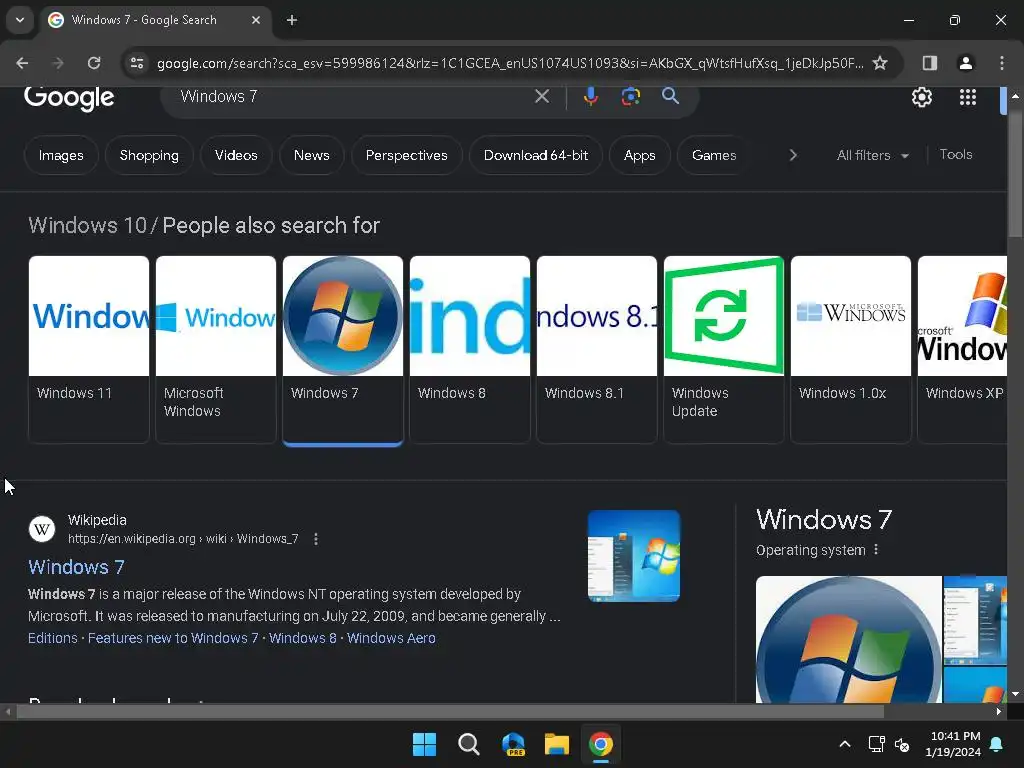Image resolution: width=1024 pixels, height=768 pixels.
Task: Open the Windows Aero sitelink
Action: click(x=391, y=638)
